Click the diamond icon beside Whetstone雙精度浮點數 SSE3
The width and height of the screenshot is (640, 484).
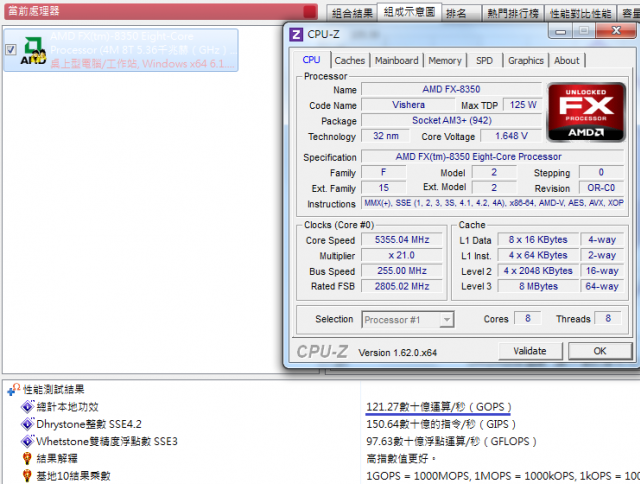pyautogui.click(x=27, y=441)
